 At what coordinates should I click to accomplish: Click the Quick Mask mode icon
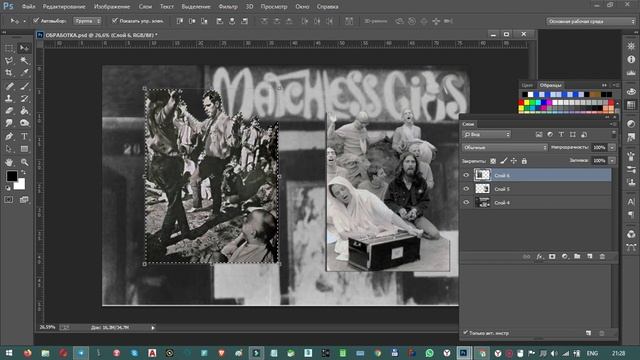pos(9,200)
